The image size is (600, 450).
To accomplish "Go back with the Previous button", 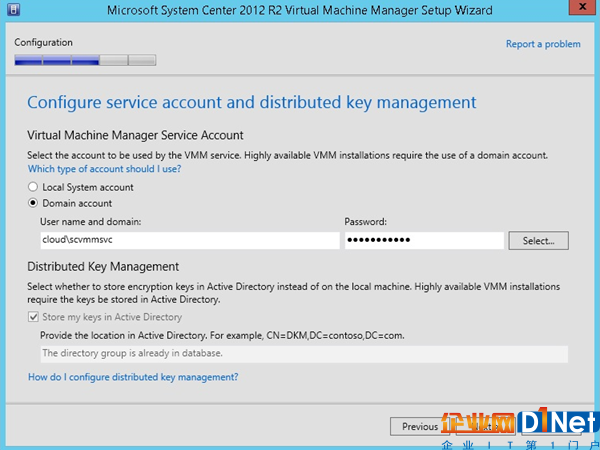I will [x=420, y=426].
